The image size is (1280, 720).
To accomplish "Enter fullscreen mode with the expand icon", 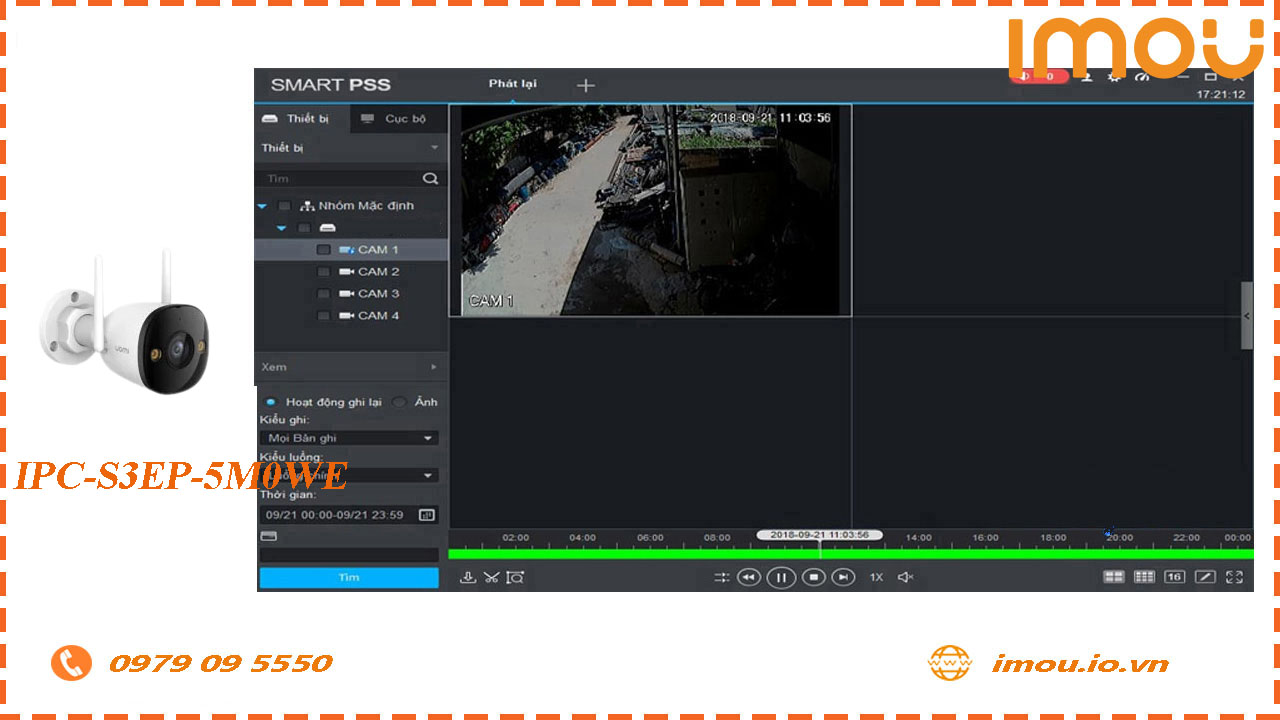I will [1235, 576].
